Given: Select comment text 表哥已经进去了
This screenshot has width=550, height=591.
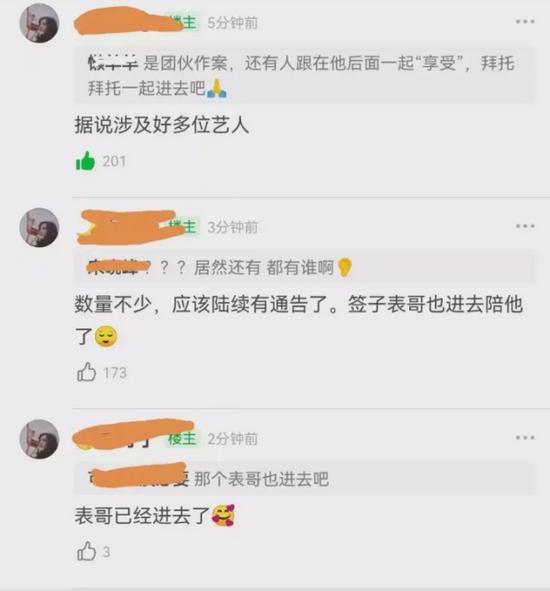Looking at the screenshot, I should tap(142, 516).
